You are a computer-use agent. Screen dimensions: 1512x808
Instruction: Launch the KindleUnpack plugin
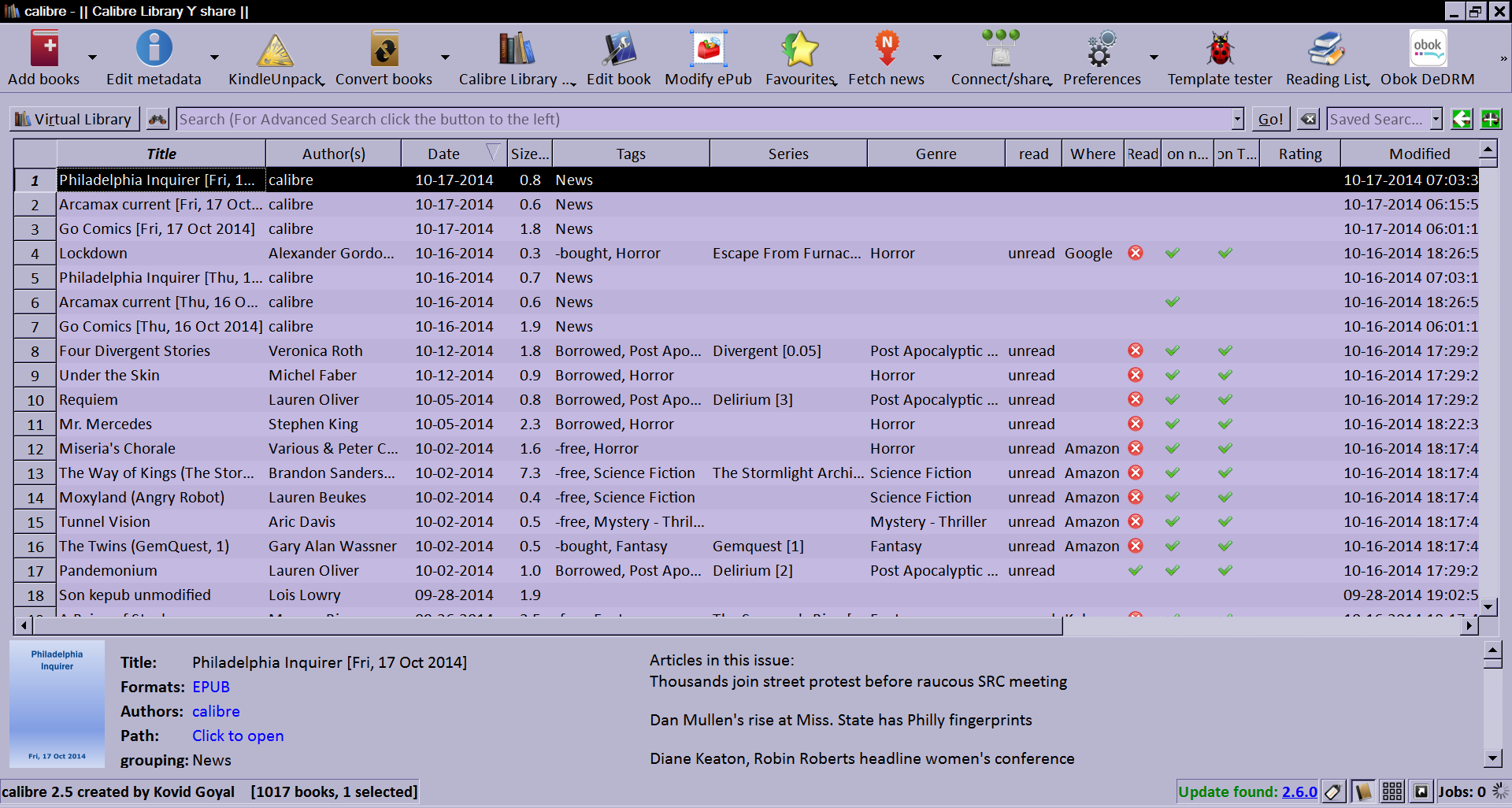click(x=276, y=50)
